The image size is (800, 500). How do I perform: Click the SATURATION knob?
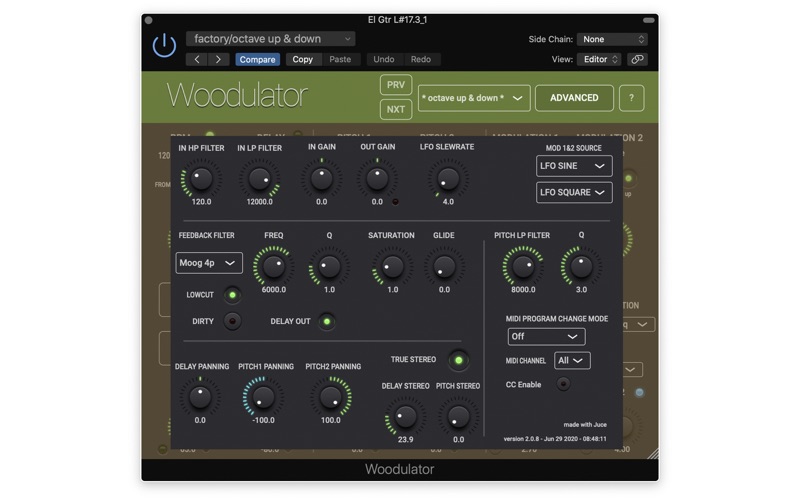392,266
